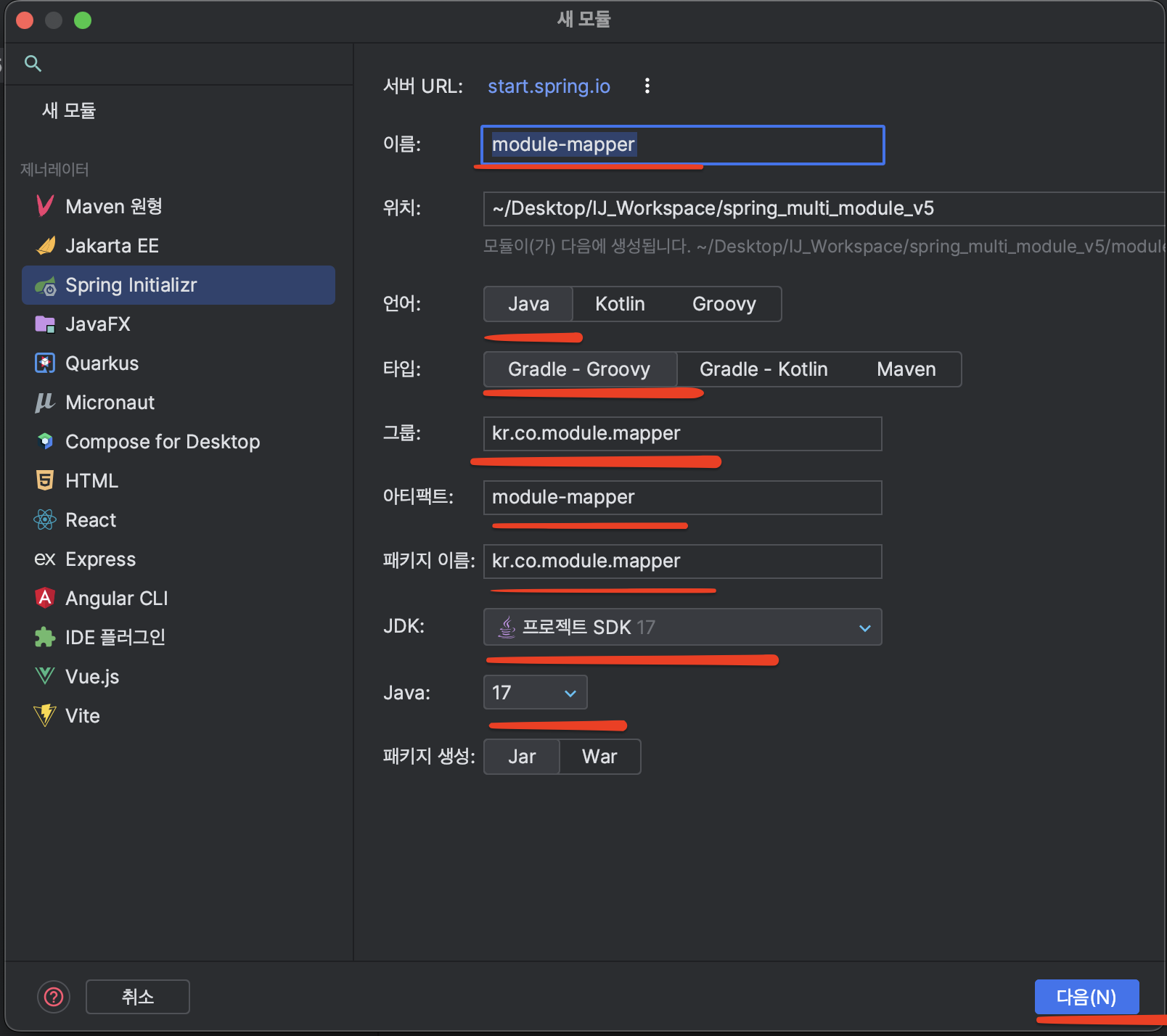1167x1036 pixels.
Task: Select the Angular CLI generator entry
Action: [x=179, y=599]
